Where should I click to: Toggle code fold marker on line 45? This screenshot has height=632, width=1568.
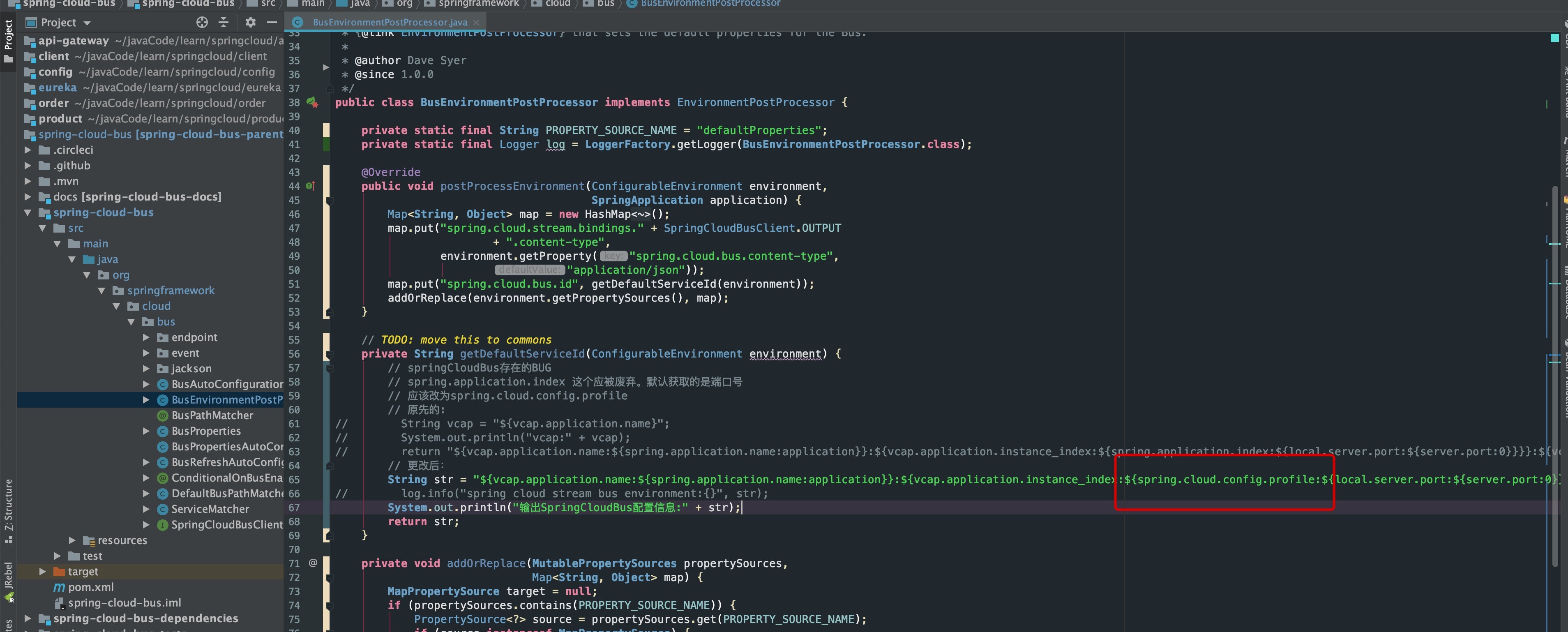pos(329,200)
